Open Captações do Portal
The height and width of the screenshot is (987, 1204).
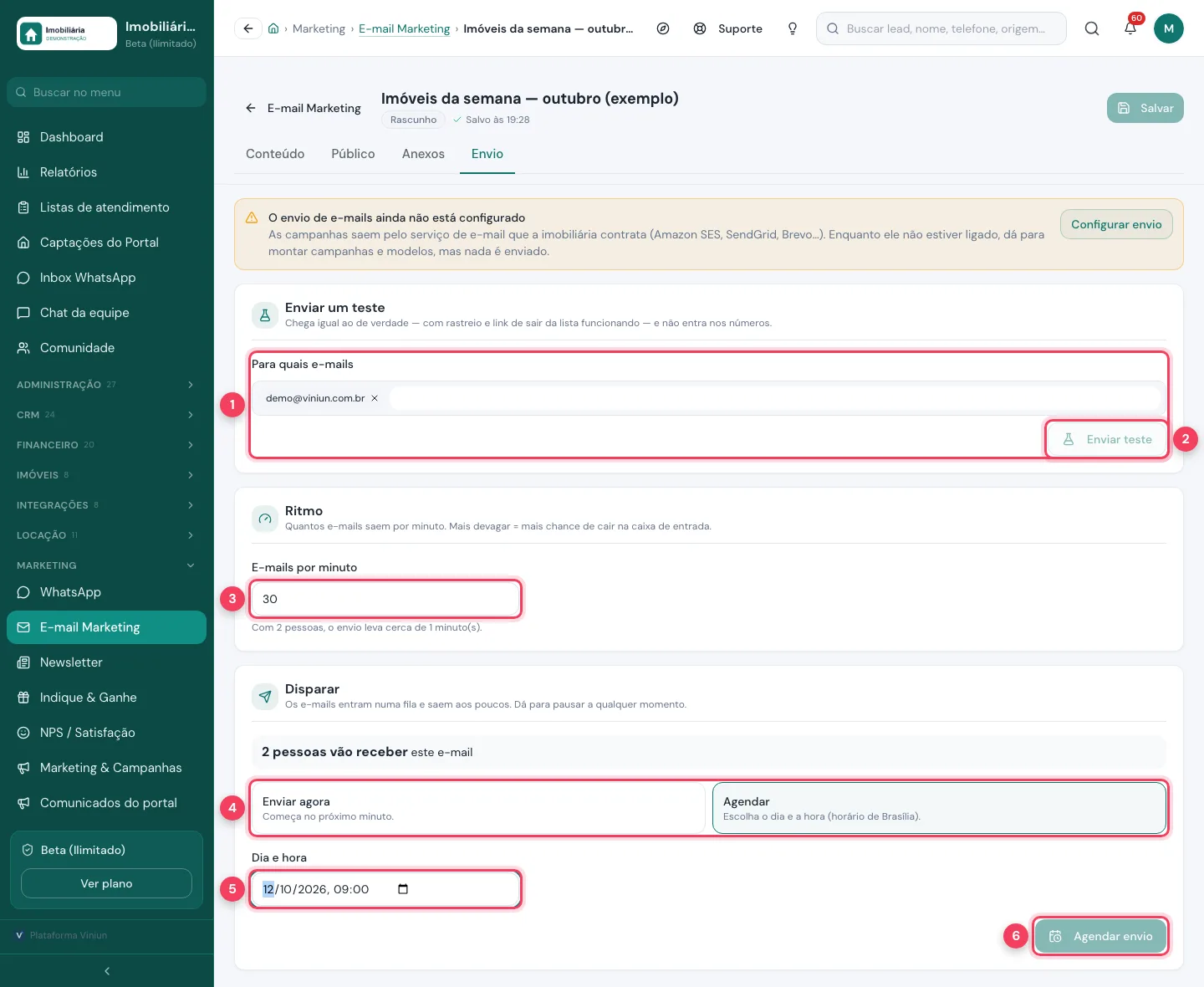pyautogui.click(x=106, y=243)
